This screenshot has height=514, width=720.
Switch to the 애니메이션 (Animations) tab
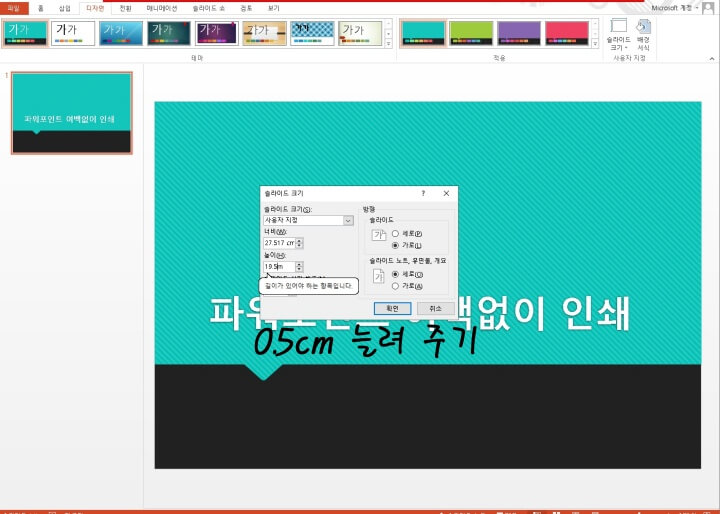pyautogui.click(x=162, y=8)
